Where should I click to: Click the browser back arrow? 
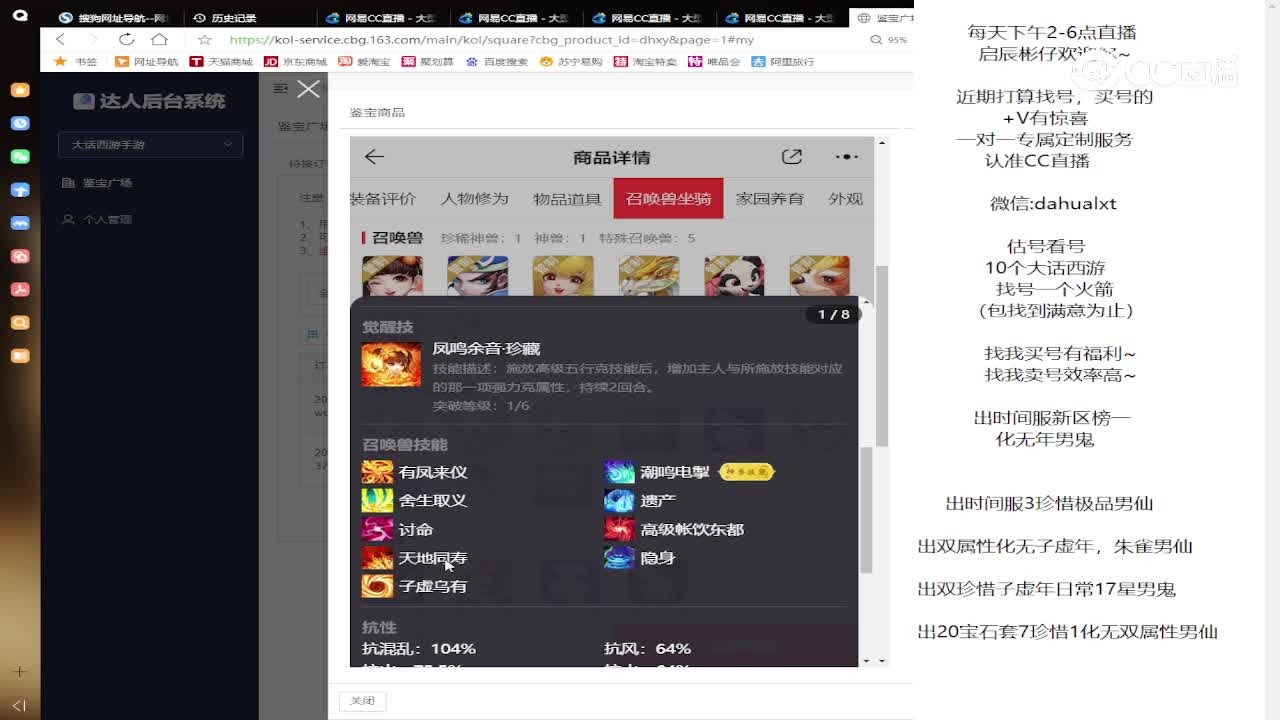coord(60,39)
